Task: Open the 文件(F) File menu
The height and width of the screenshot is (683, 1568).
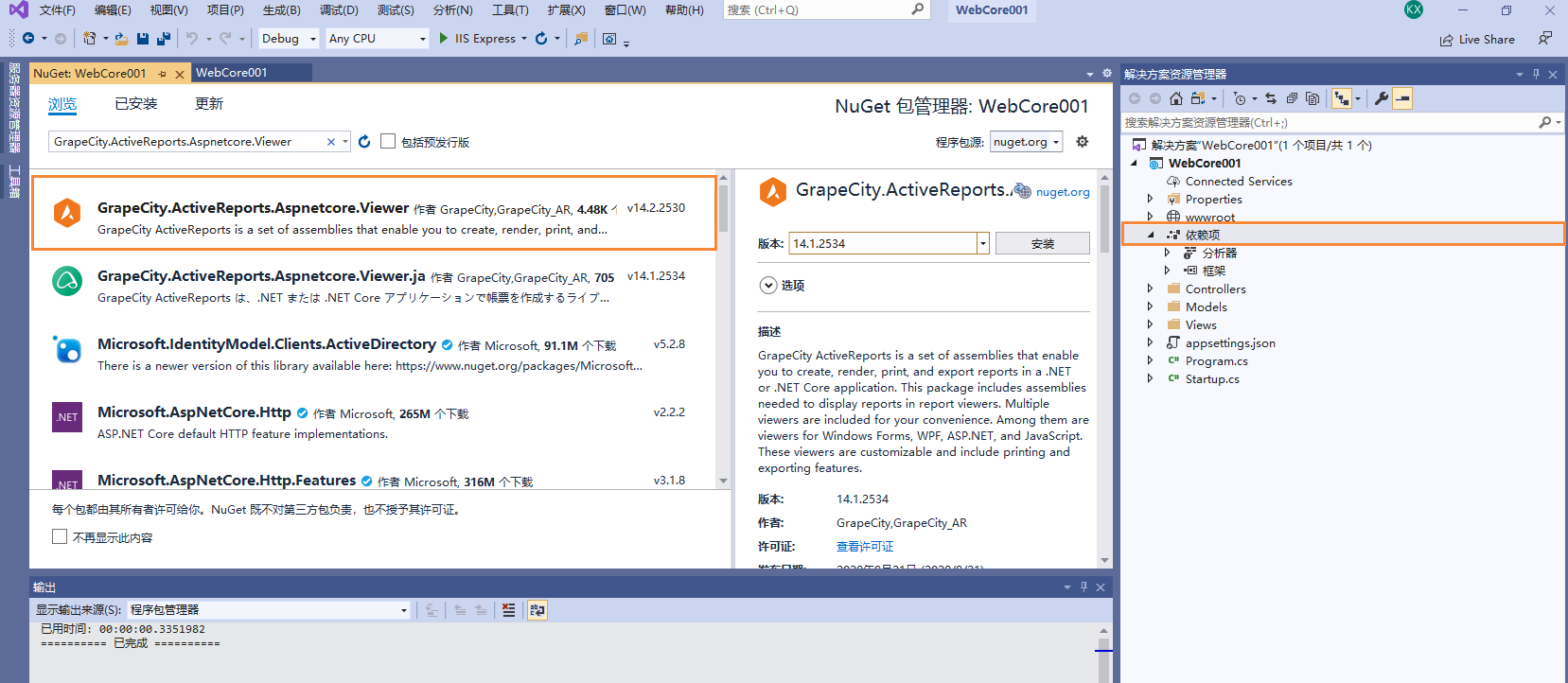Action: coord(58,10)
